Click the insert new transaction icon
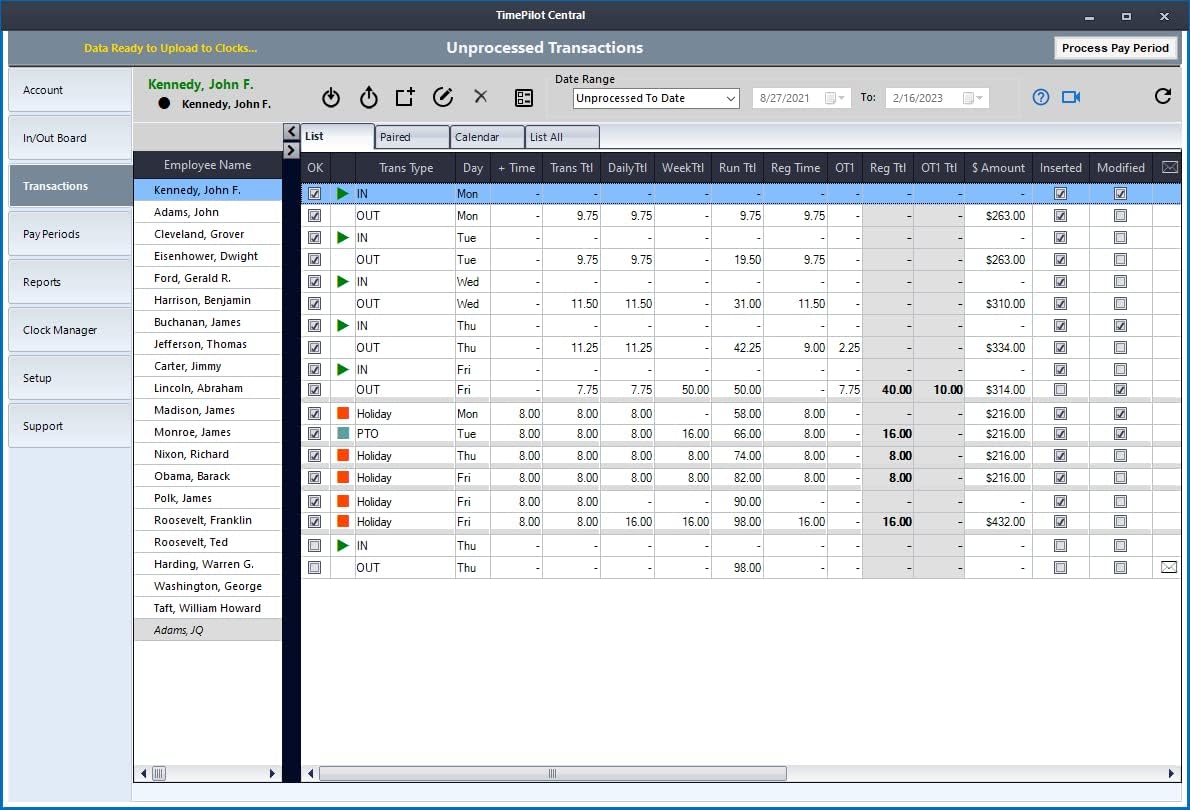Screen dimensions: 1190x810 pos(404,97)
